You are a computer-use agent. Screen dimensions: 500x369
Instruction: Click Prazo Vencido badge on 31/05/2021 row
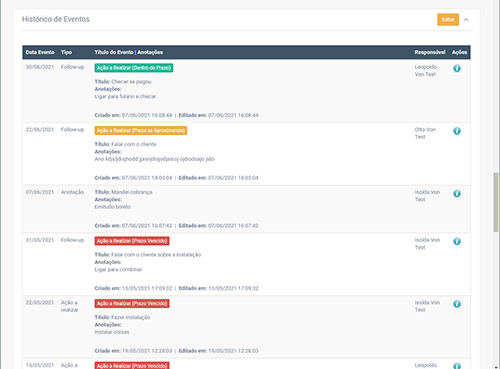[132, 241]
